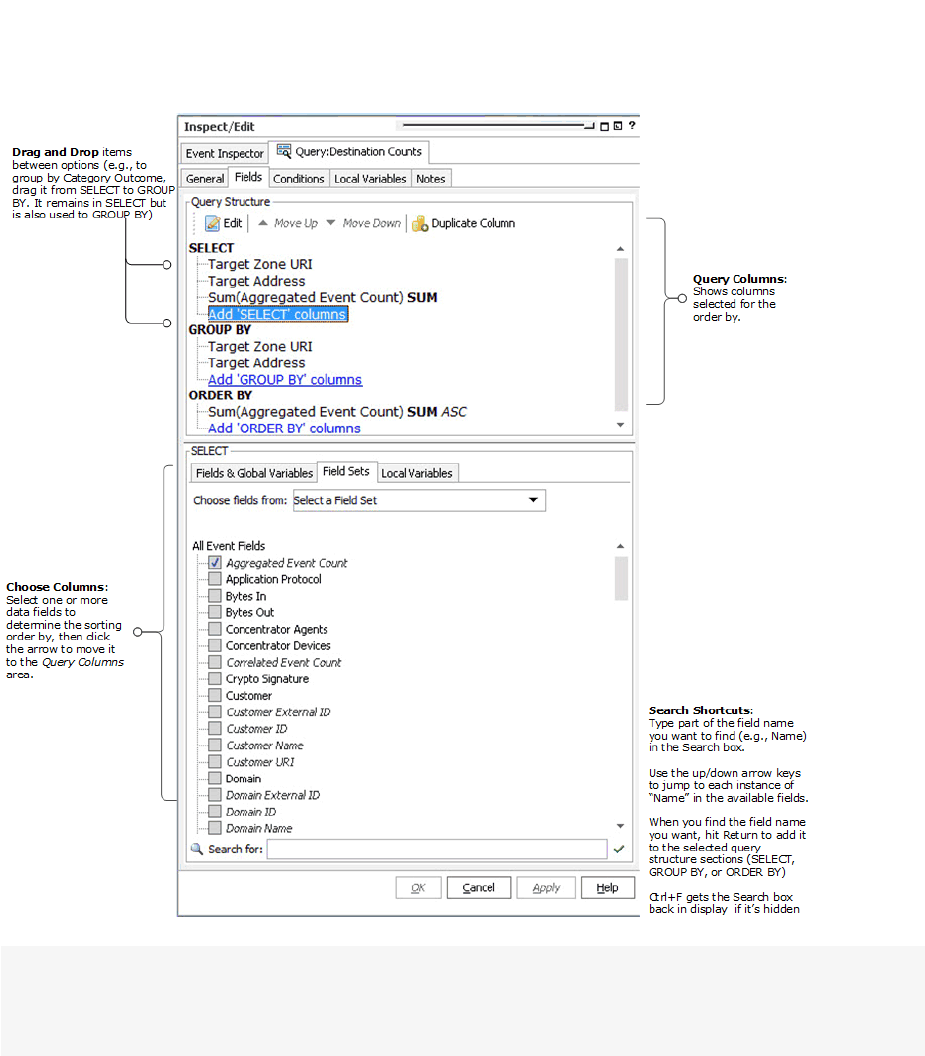Check the Customer ID checkbox
Screen dimensions: 925x1056
215,728
